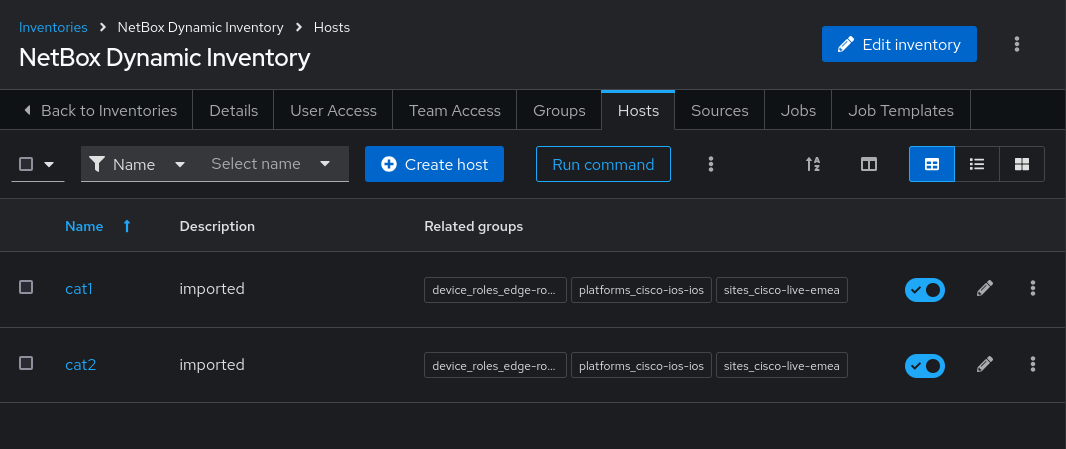
Task: Open the manage columns icon
Action: [x=869, y=164]
